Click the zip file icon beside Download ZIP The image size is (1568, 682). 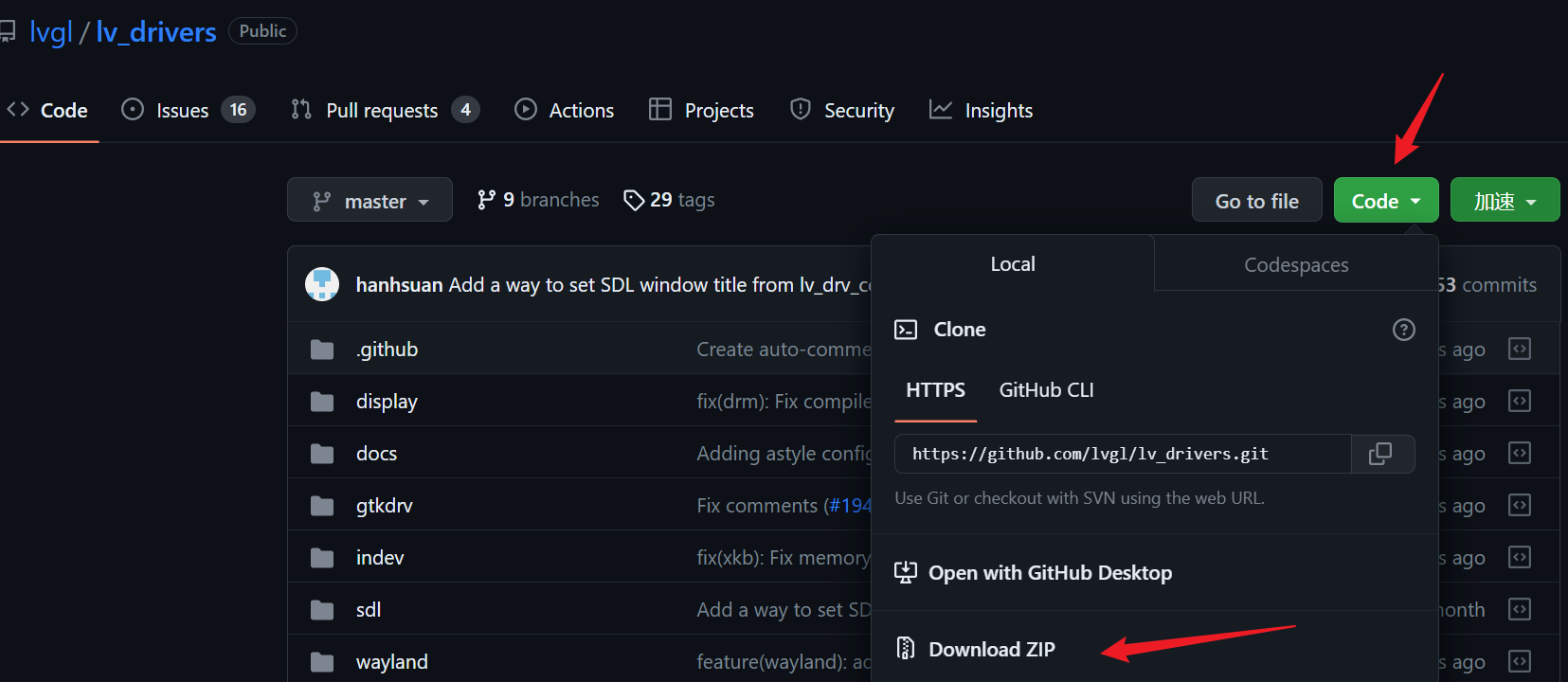pos(906,648)
